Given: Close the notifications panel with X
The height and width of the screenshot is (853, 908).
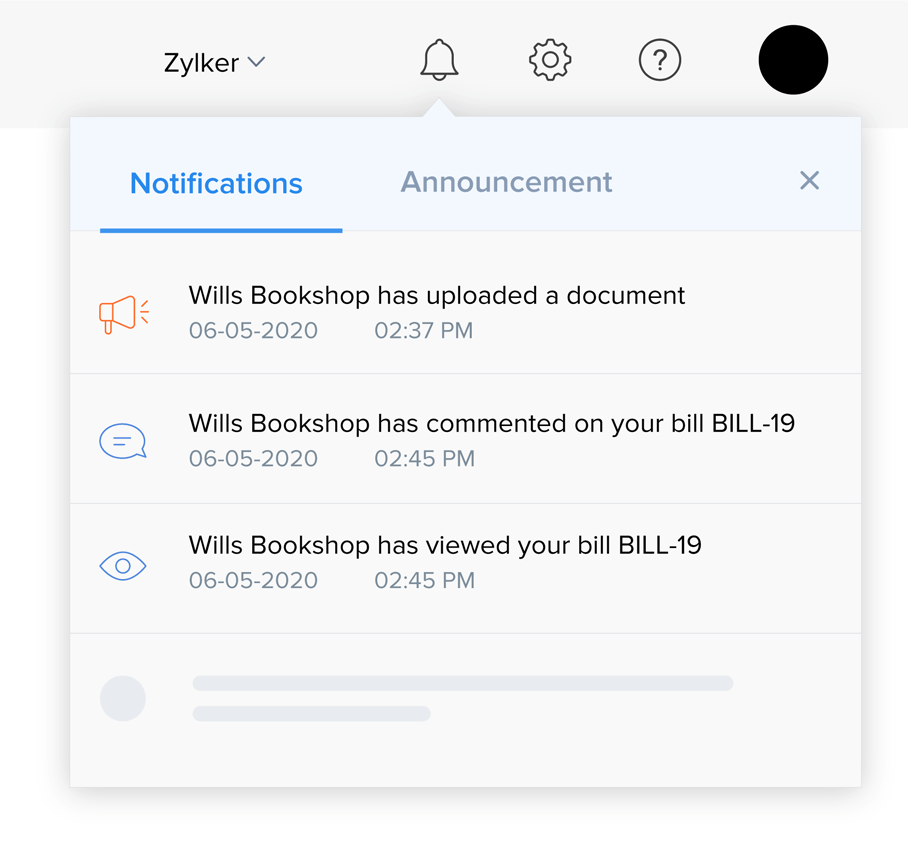Looking at the screenshot, I should (x=809, y=181).
